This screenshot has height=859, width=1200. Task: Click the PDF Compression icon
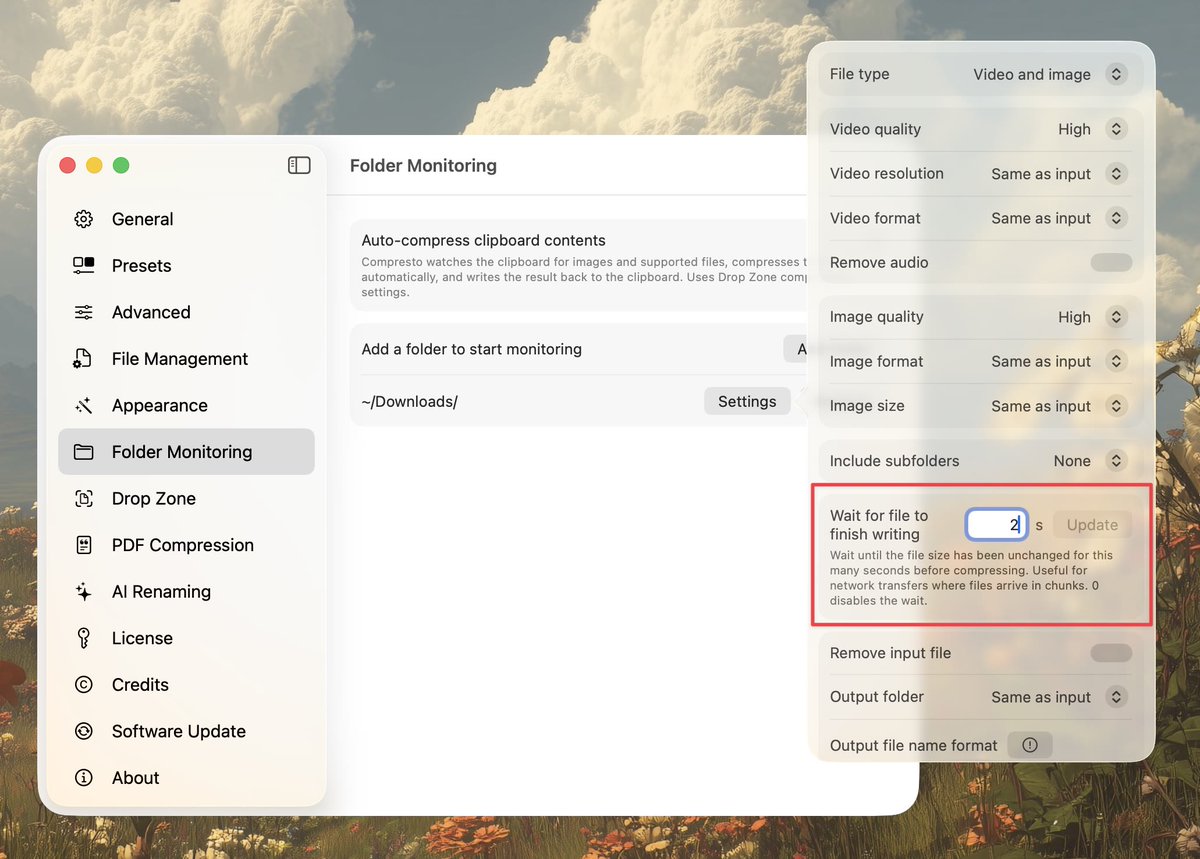coord(84,545)
